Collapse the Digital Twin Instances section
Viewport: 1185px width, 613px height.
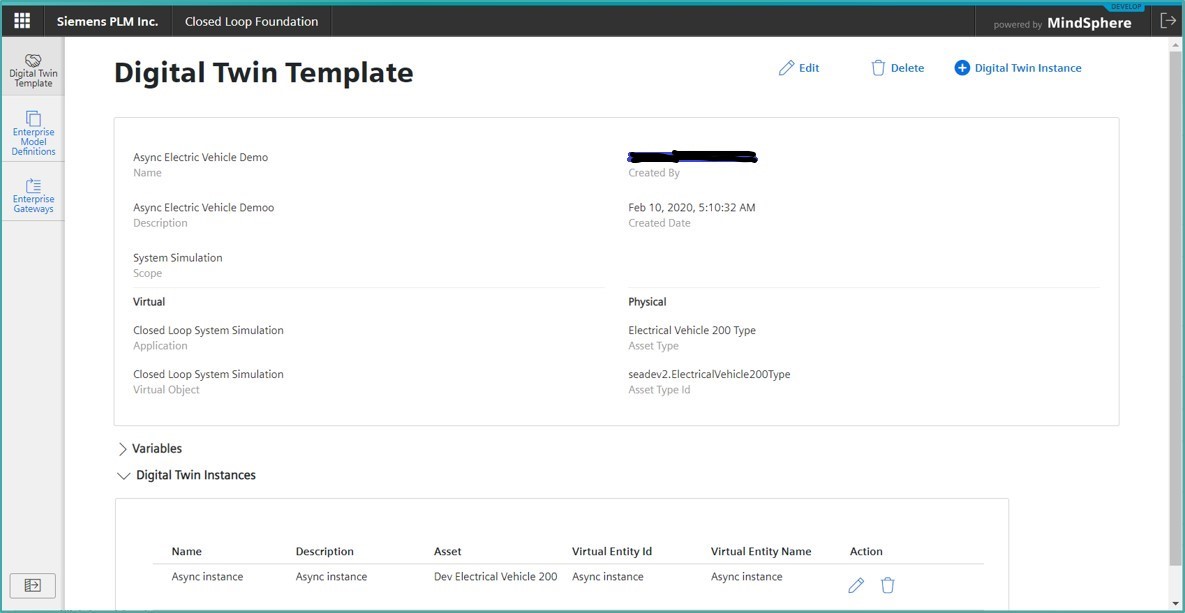pos(187,475)
